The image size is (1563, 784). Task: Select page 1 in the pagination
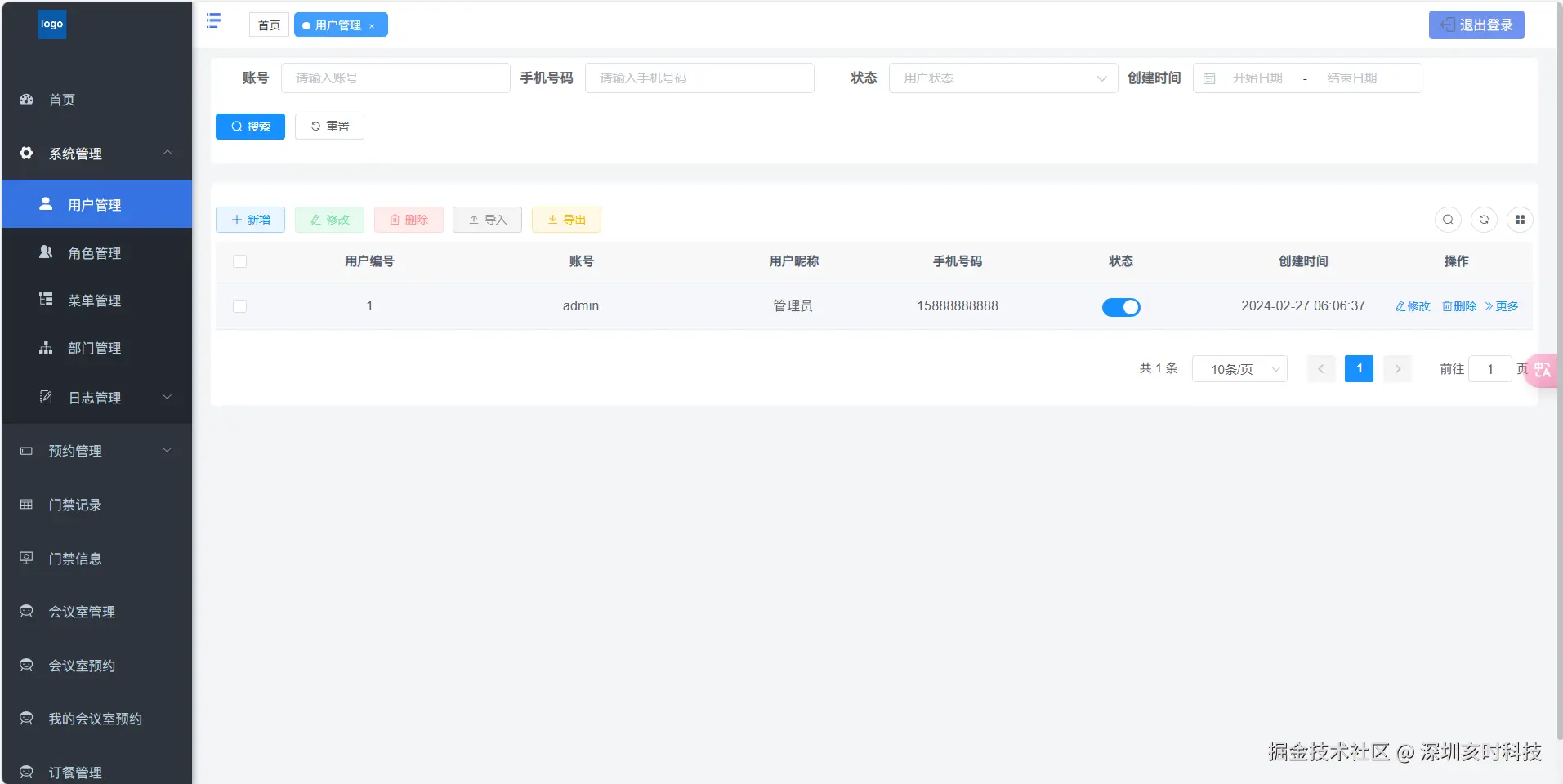click(x=1359, y=369)
